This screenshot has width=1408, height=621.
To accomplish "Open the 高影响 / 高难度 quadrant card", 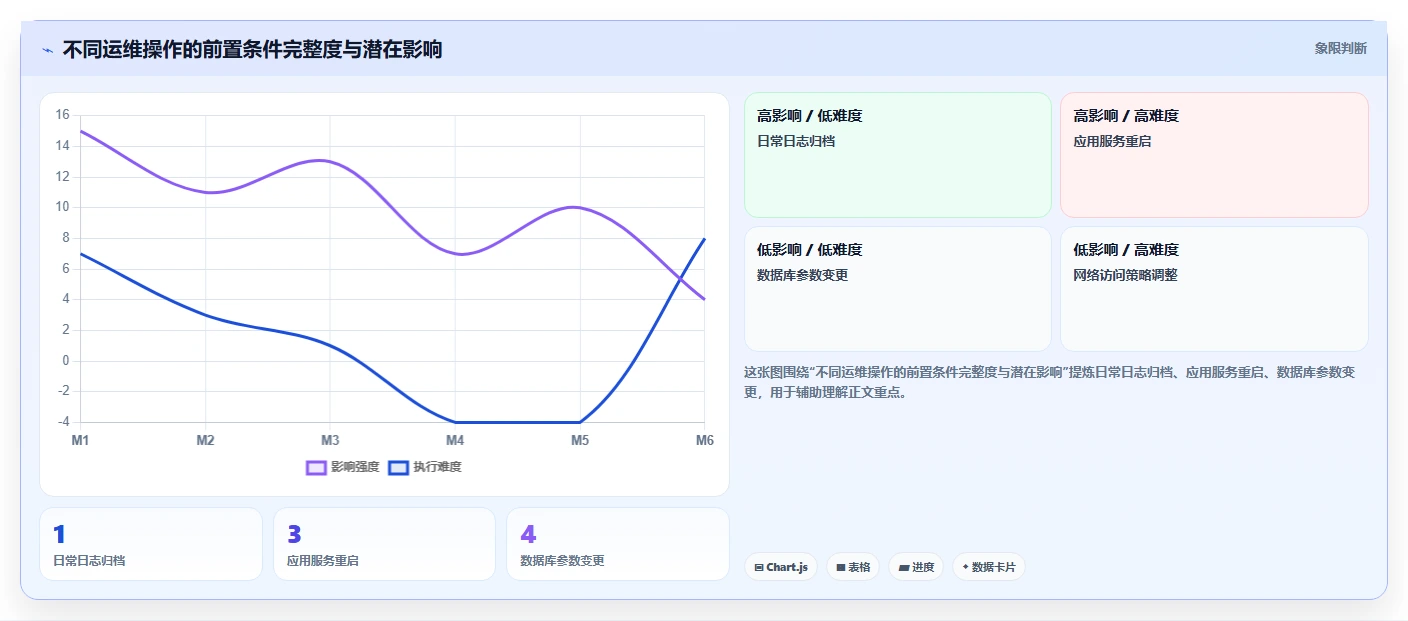I will coord(1214,155).
